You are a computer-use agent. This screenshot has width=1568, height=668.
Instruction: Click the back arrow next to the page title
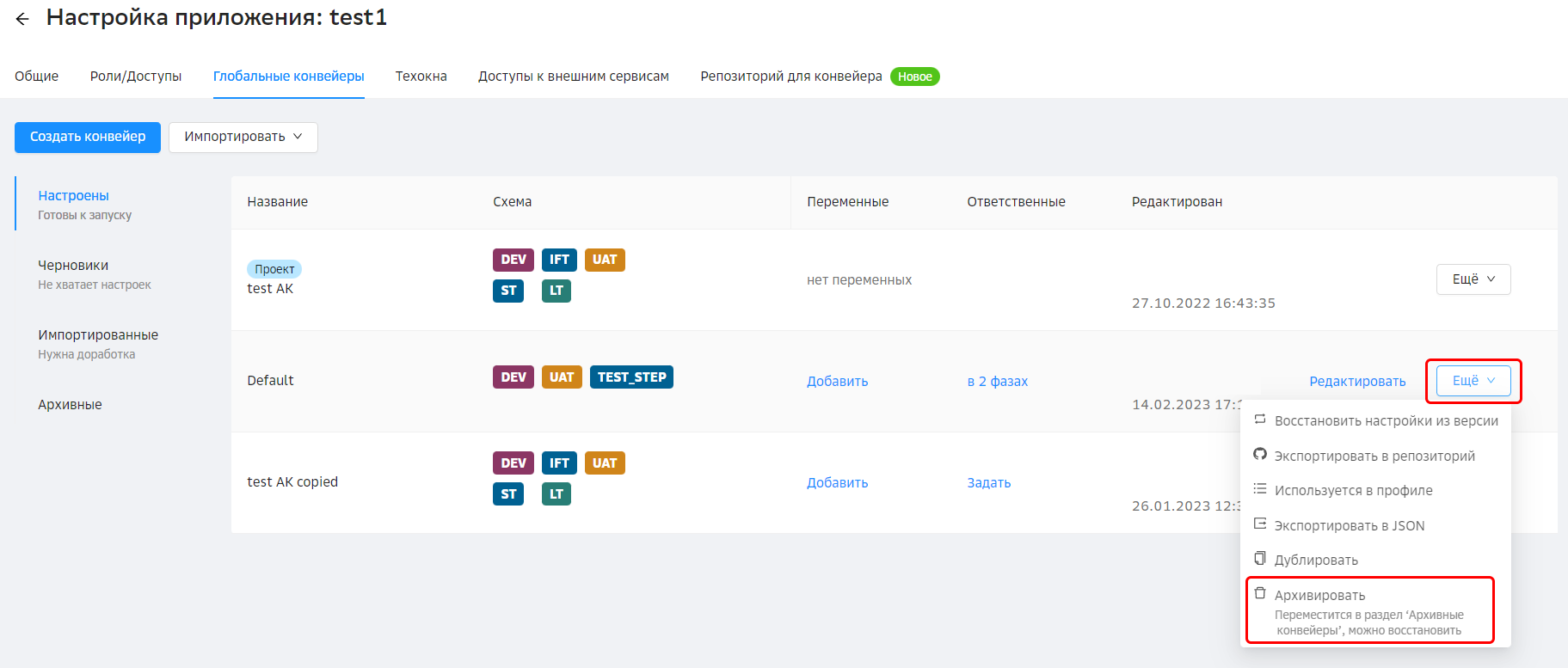22,19
